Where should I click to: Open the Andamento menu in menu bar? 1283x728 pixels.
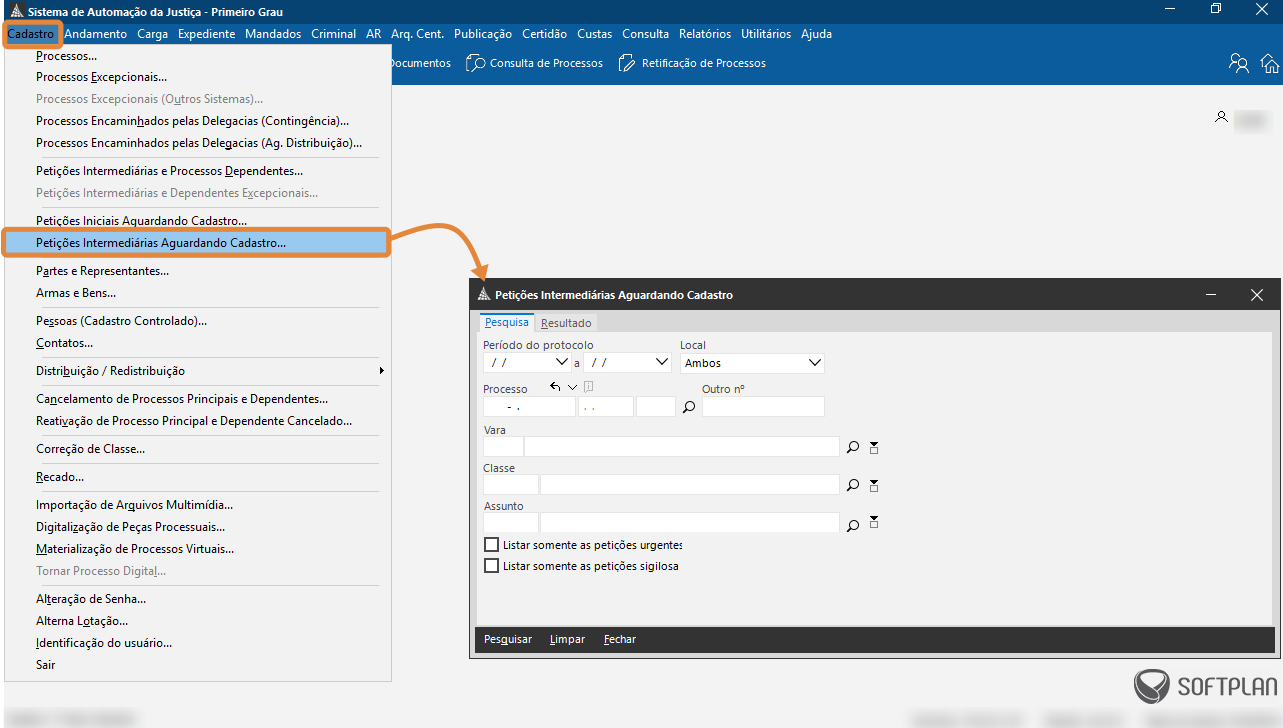point(95,34)
